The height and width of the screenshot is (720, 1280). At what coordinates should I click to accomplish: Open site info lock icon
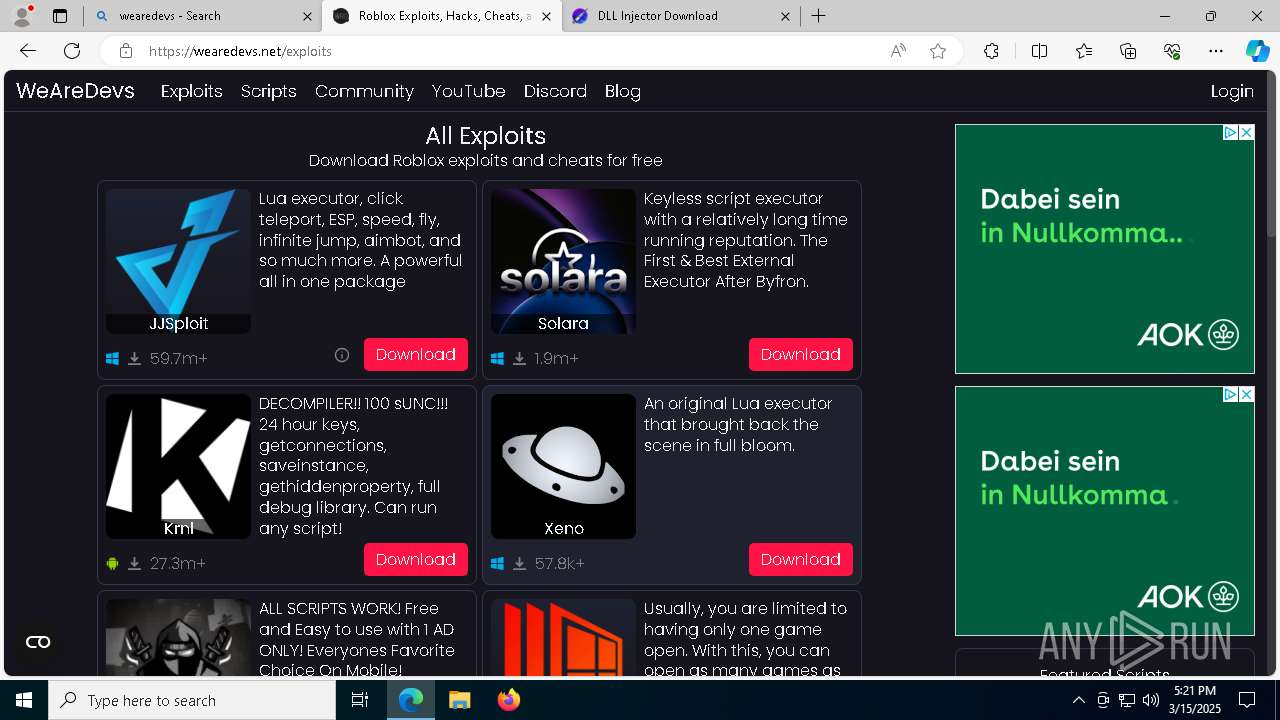pos(125,51)
